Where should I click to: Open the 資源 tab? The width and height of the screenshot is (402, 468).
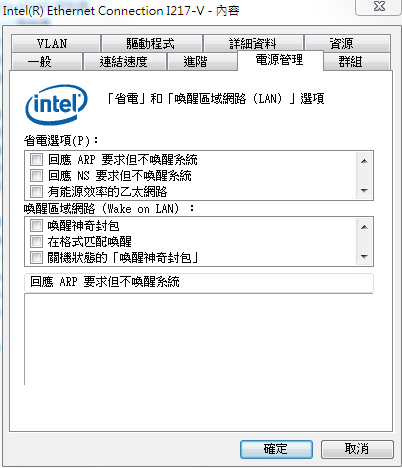tap(347, 43)
